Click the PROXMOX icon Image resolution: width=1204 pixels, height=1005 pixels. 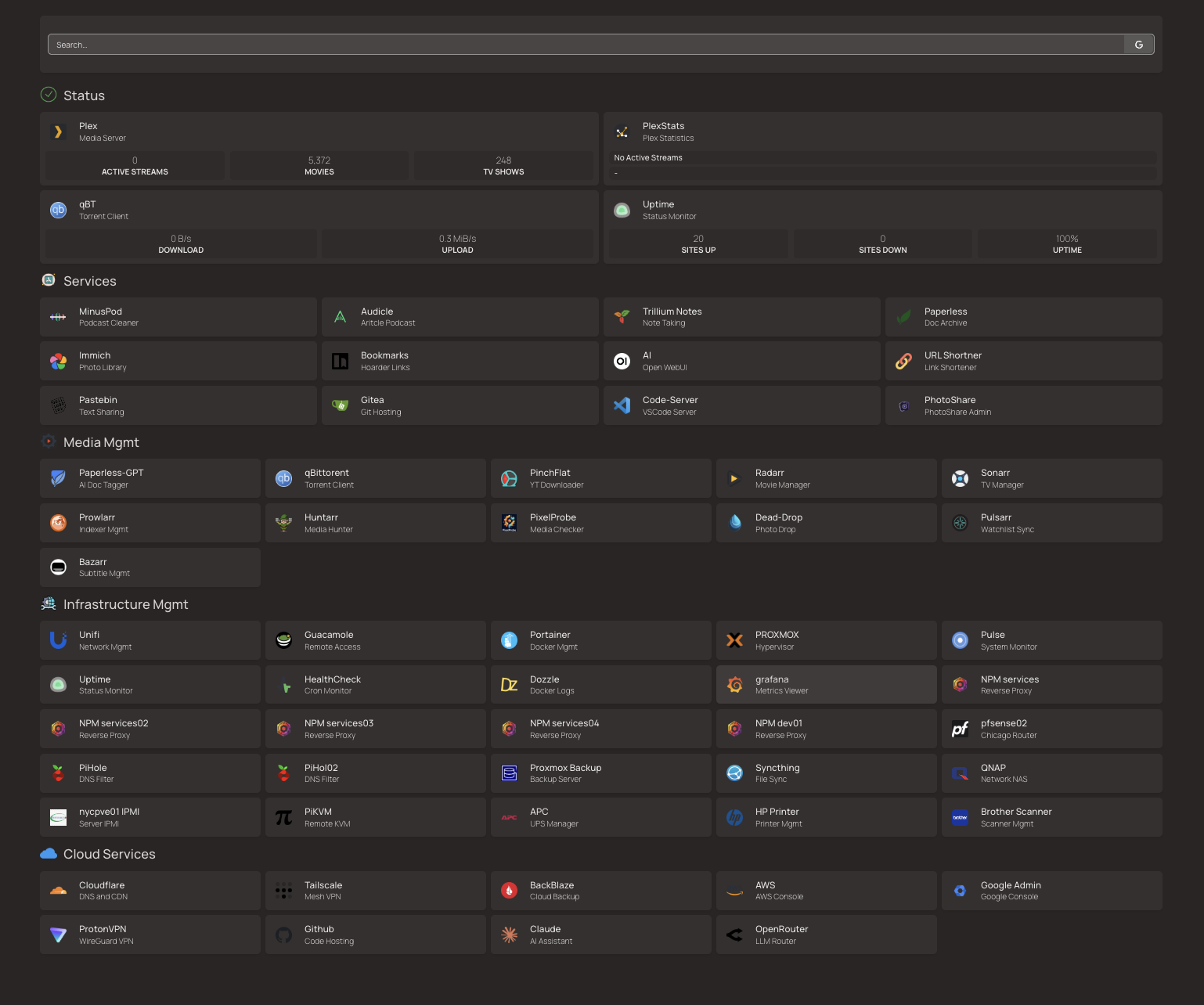pyautogui.click(x=734, y=640)
